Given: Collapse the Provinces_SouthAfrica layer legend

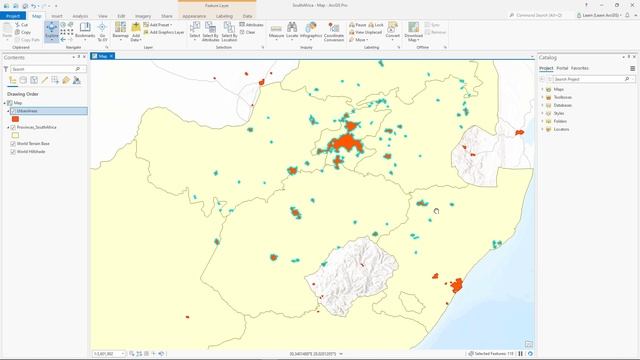Looking at the screenshot, I should [8, 127].
